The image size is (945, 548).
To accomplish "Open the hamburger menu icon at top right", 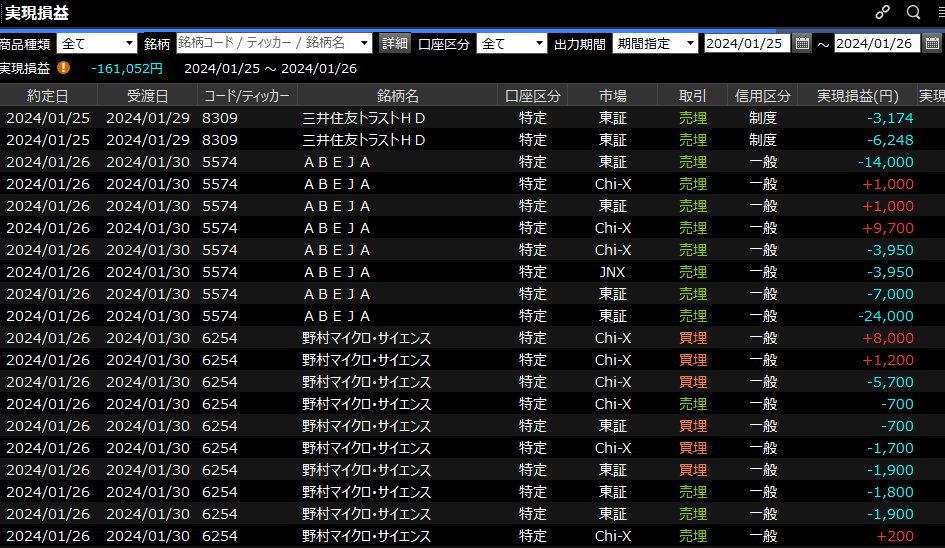I will [x=941, y=13].
